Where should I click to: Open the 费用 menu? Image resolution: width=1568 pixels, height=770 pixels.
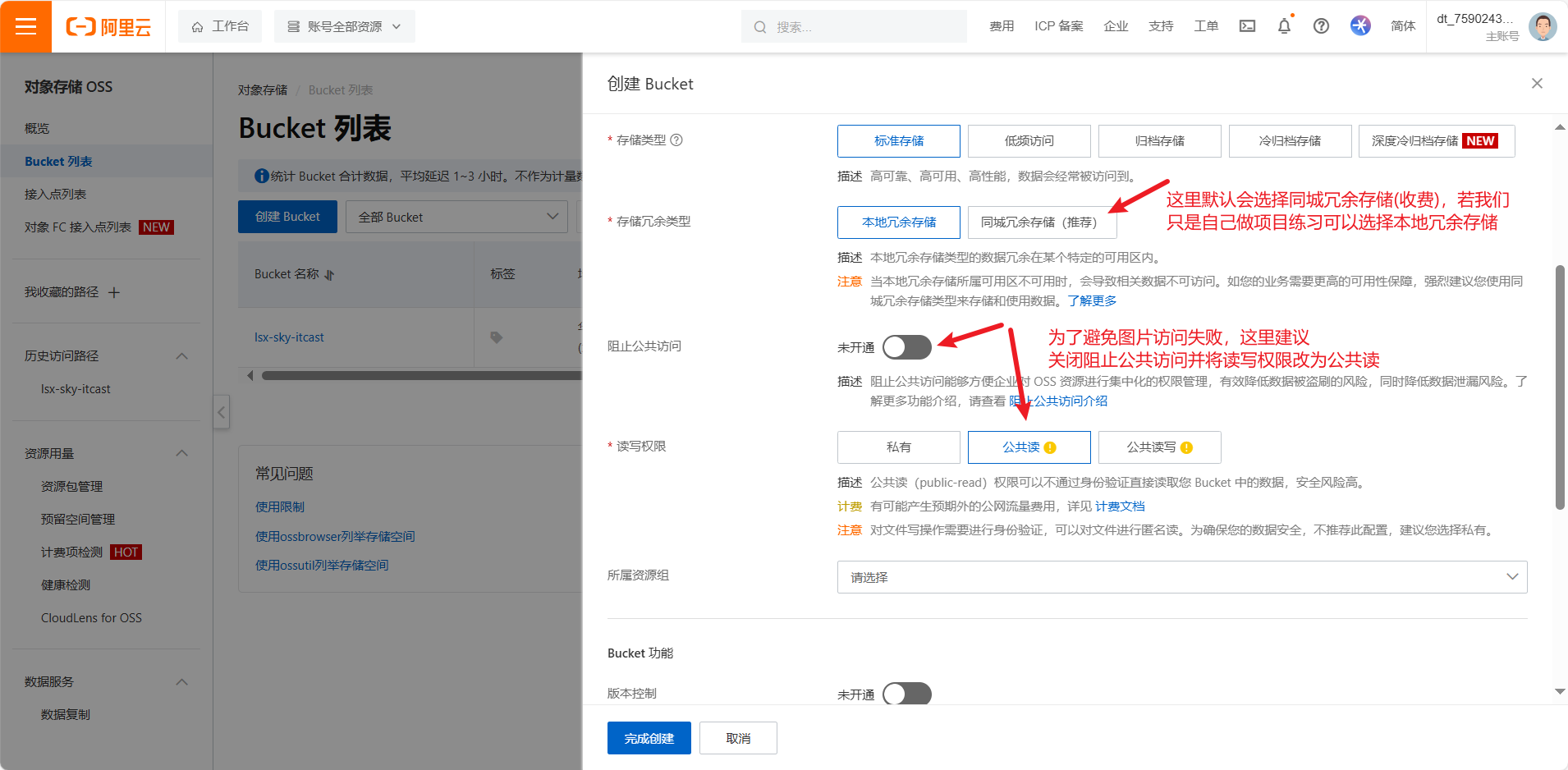pyautogui.click(x=1001, y=25)
